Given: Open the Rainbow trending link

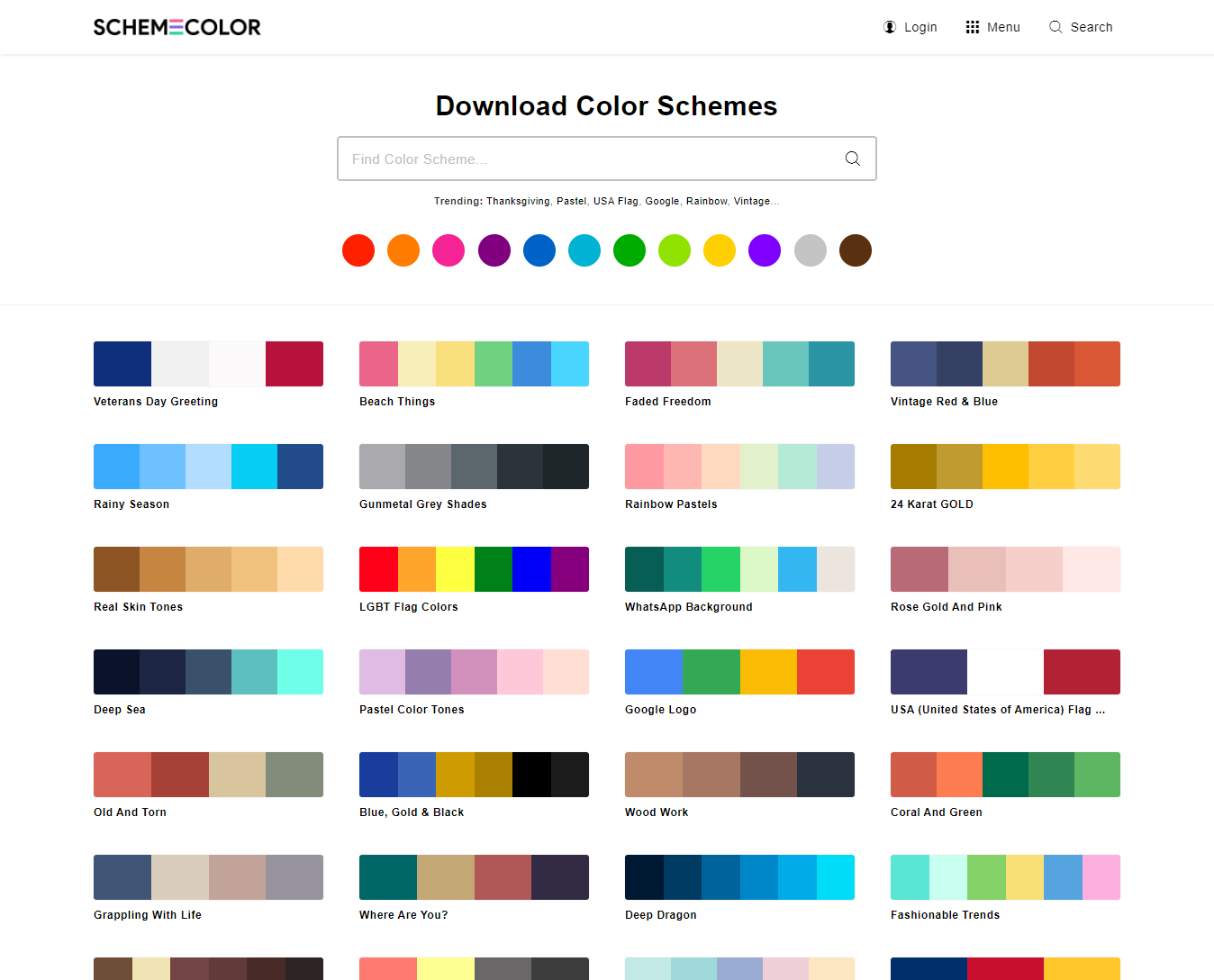Looking at the screenshot, I should 706,201.
